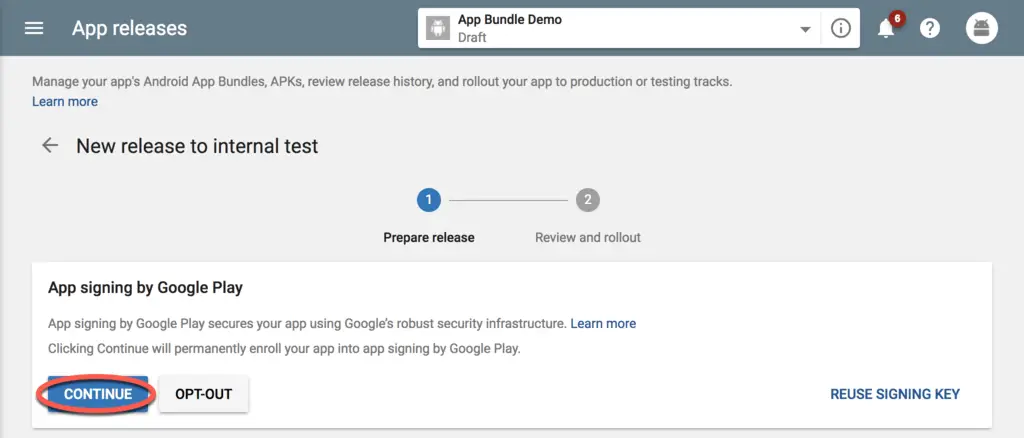
Task: Follow Learn more link under page description
Action: click(x=65, y=101)
